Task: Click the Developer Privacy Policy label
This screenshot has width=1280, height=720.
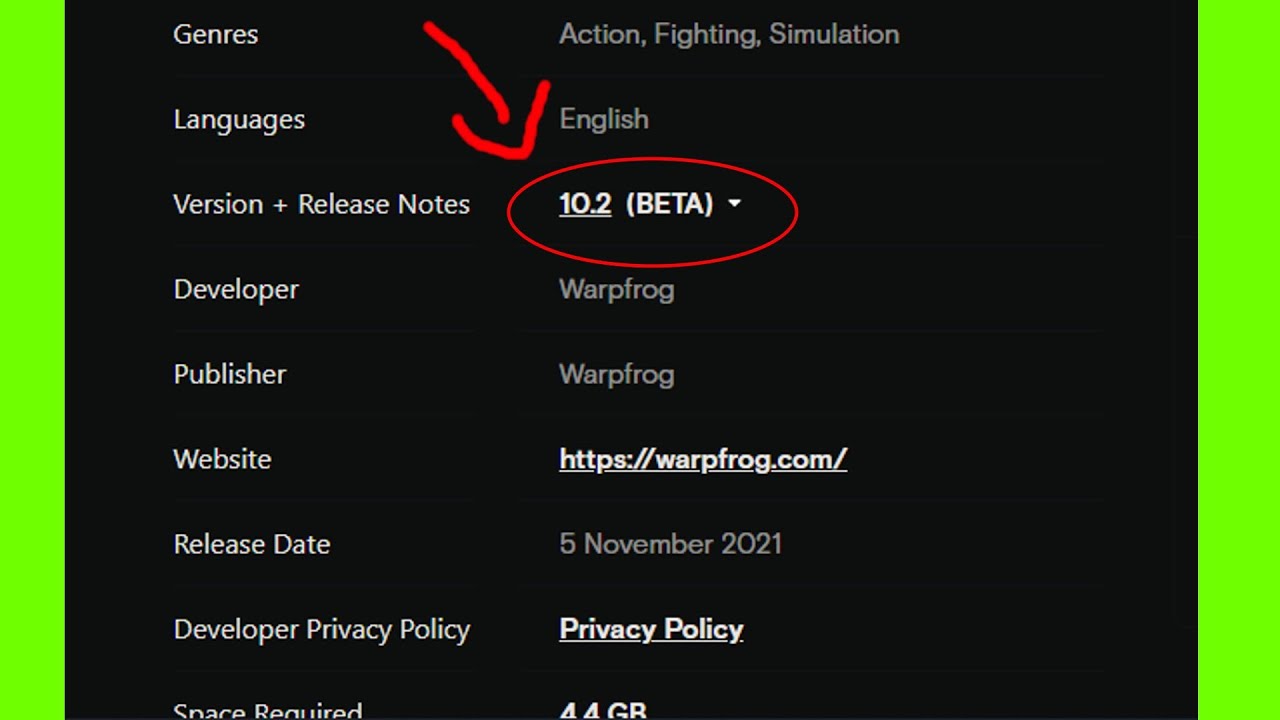Action: click(x=321, y=629)
